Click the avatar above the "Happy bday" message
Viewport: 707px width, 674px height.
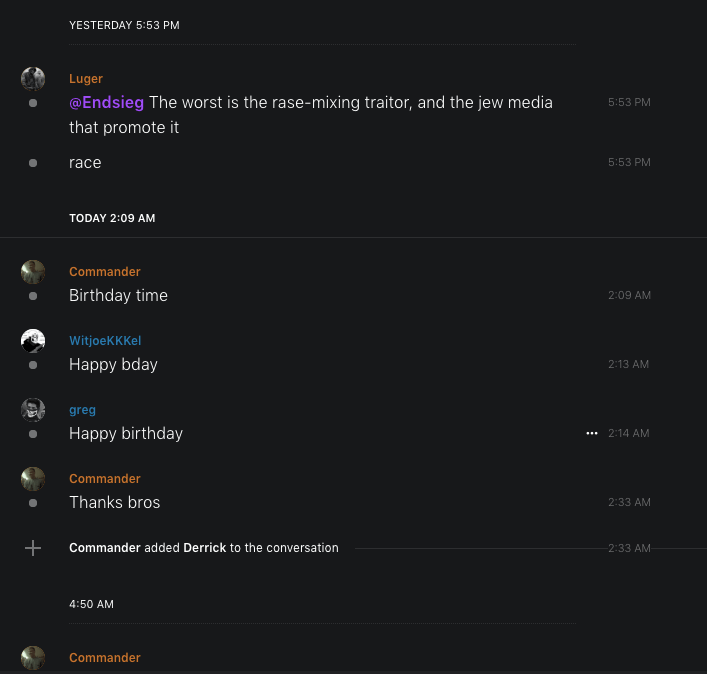click(x=33, y=341)
